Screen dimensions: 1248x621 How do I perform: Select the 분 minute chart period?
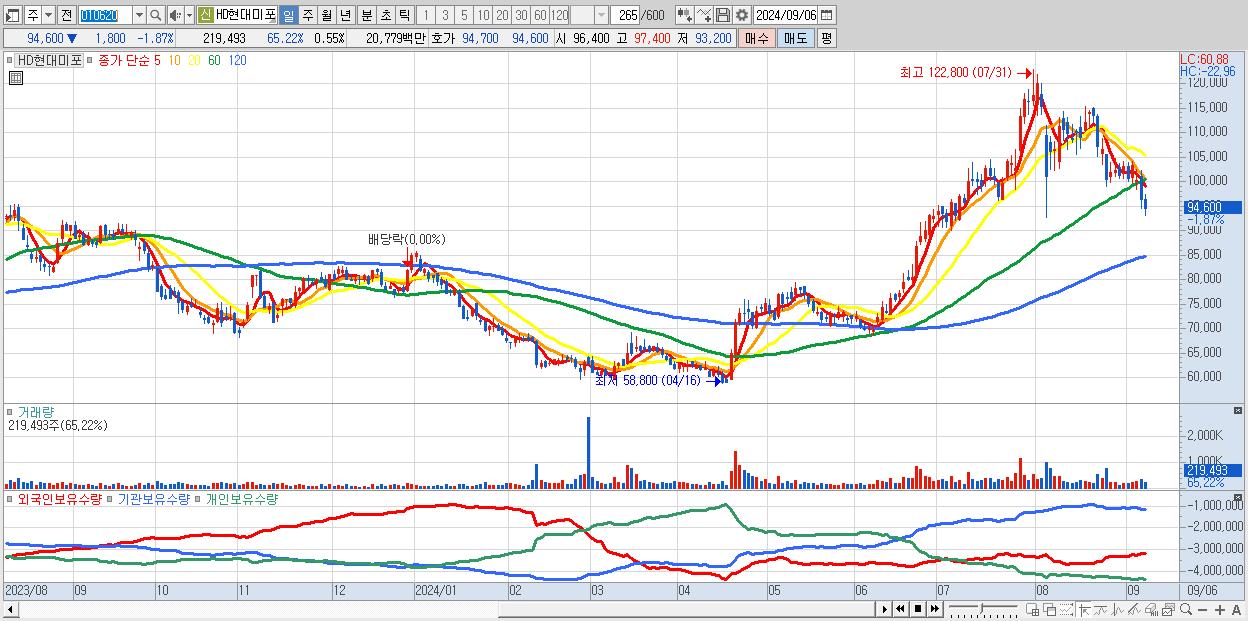coord(366,15)
